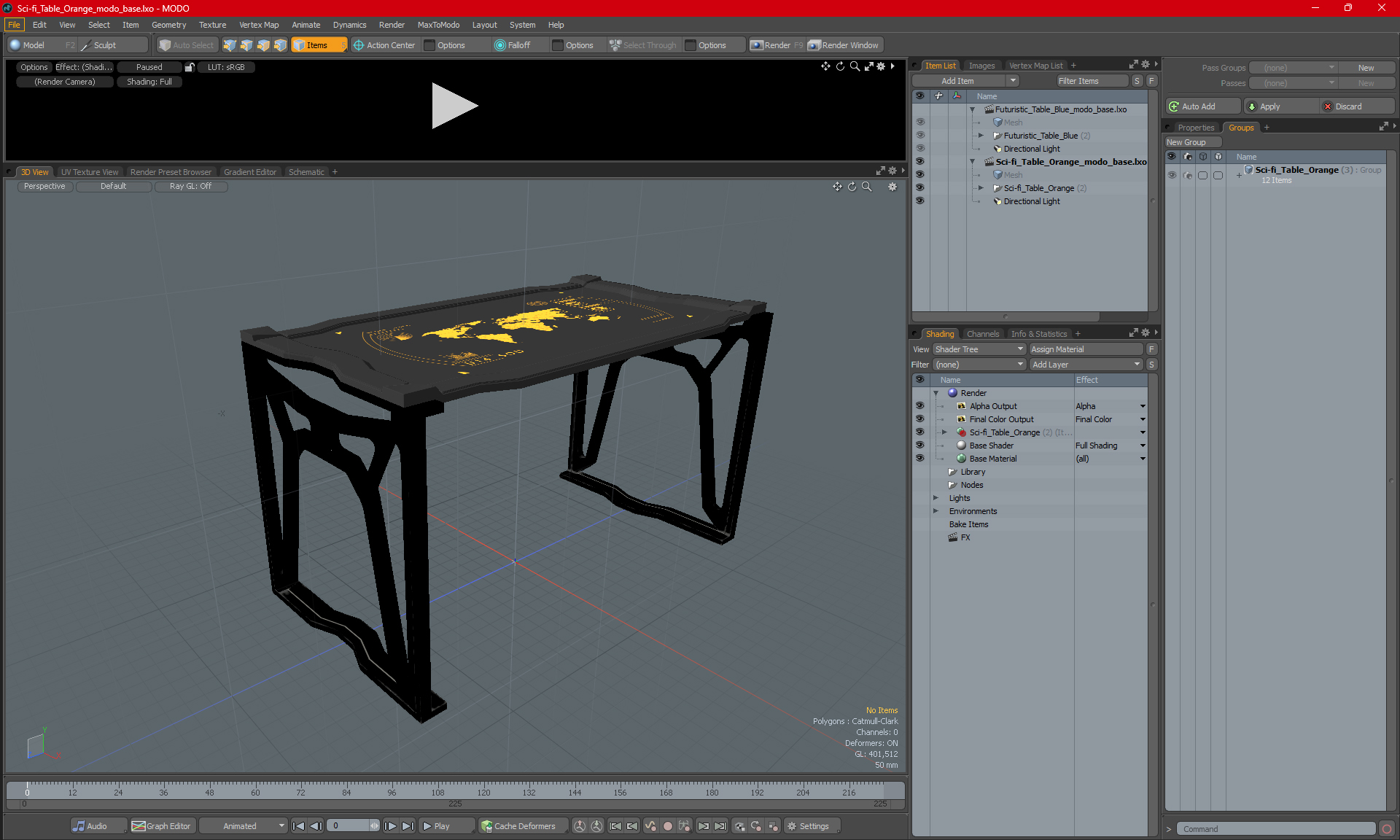Image resolution: width=1400 pixels, height=840 pixels.
Task: Switch to Schematic tab
Action: coord(306,172)
